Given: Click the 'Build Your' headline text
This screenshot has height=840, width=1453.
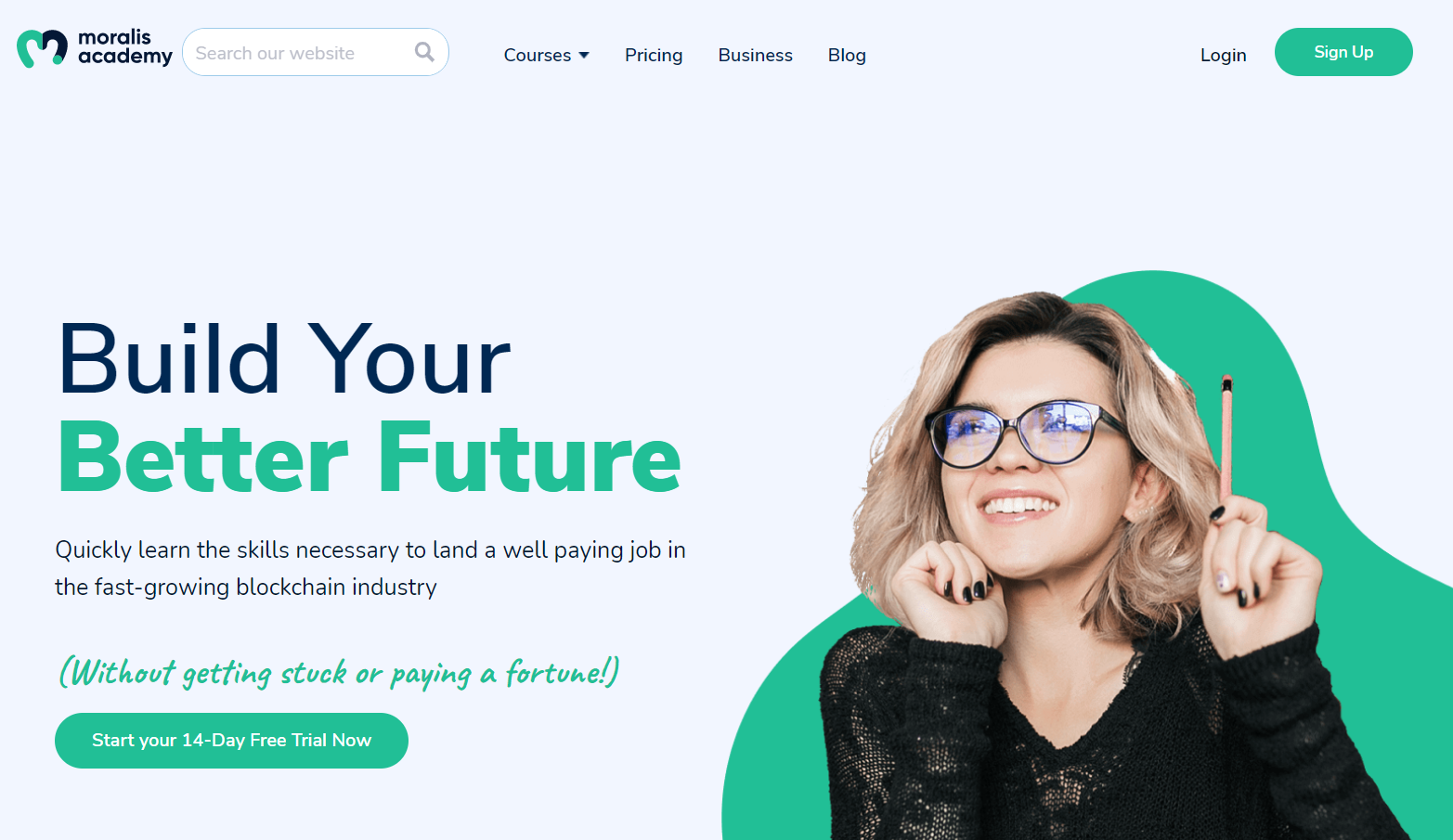Looking at the screenshot, I should (x=284, y=360).
